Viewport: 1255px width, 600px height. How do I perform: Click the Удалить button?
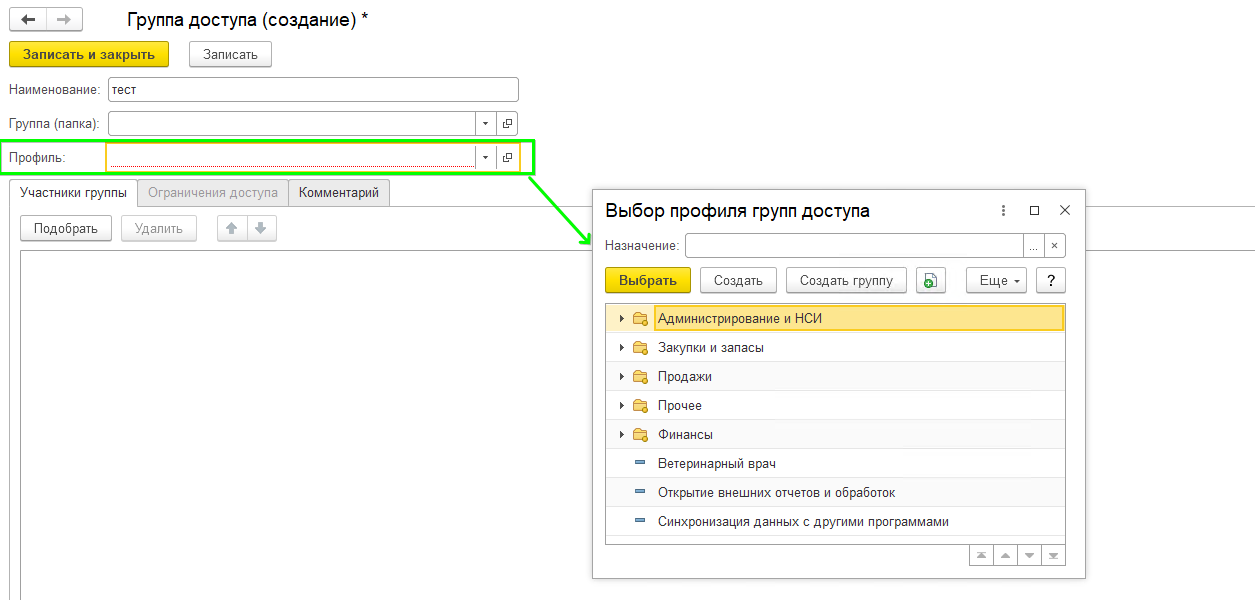[x=159, y=228]
